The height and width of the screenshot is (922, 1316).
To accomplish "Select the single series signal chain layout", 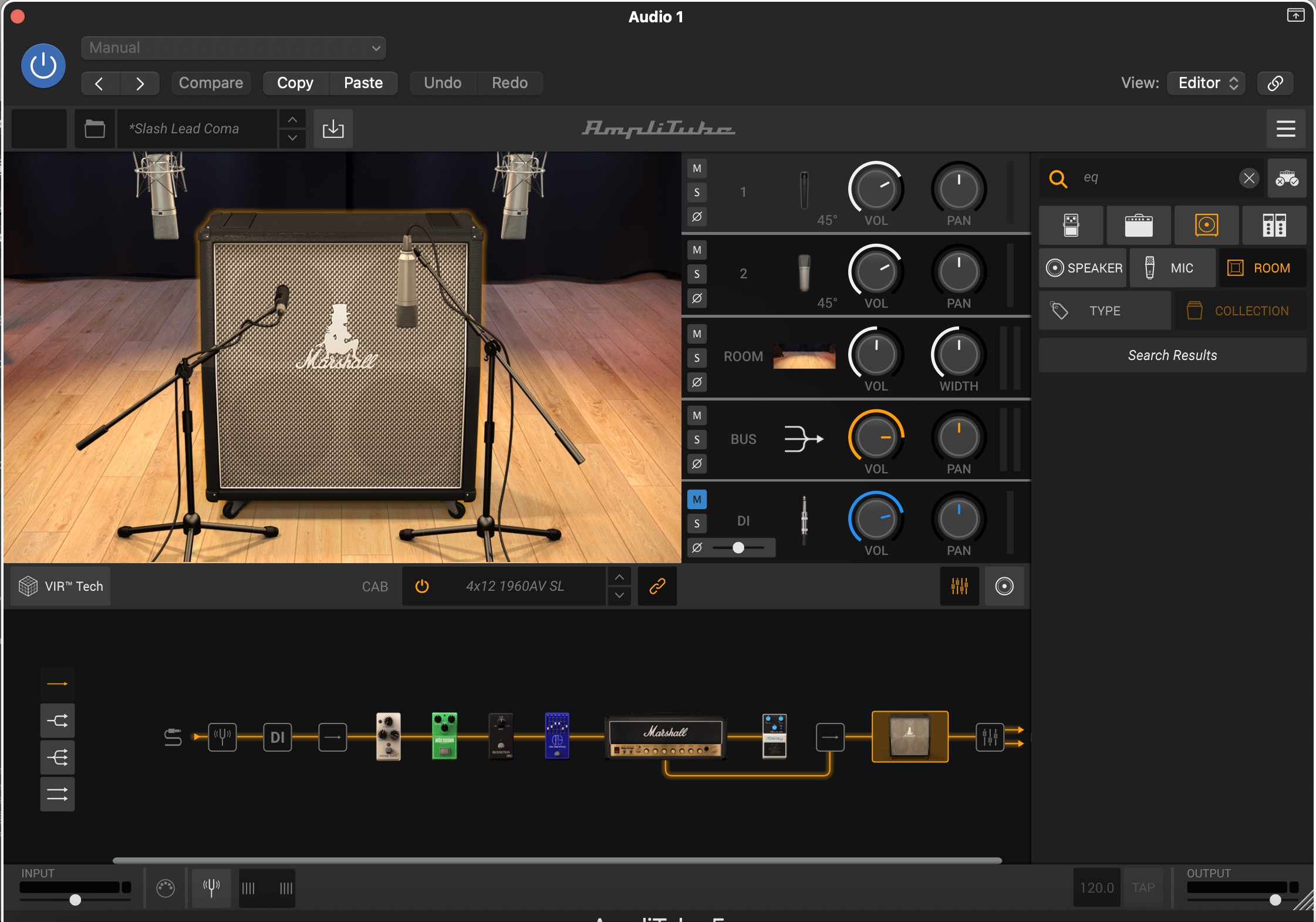I will (58, 684).
